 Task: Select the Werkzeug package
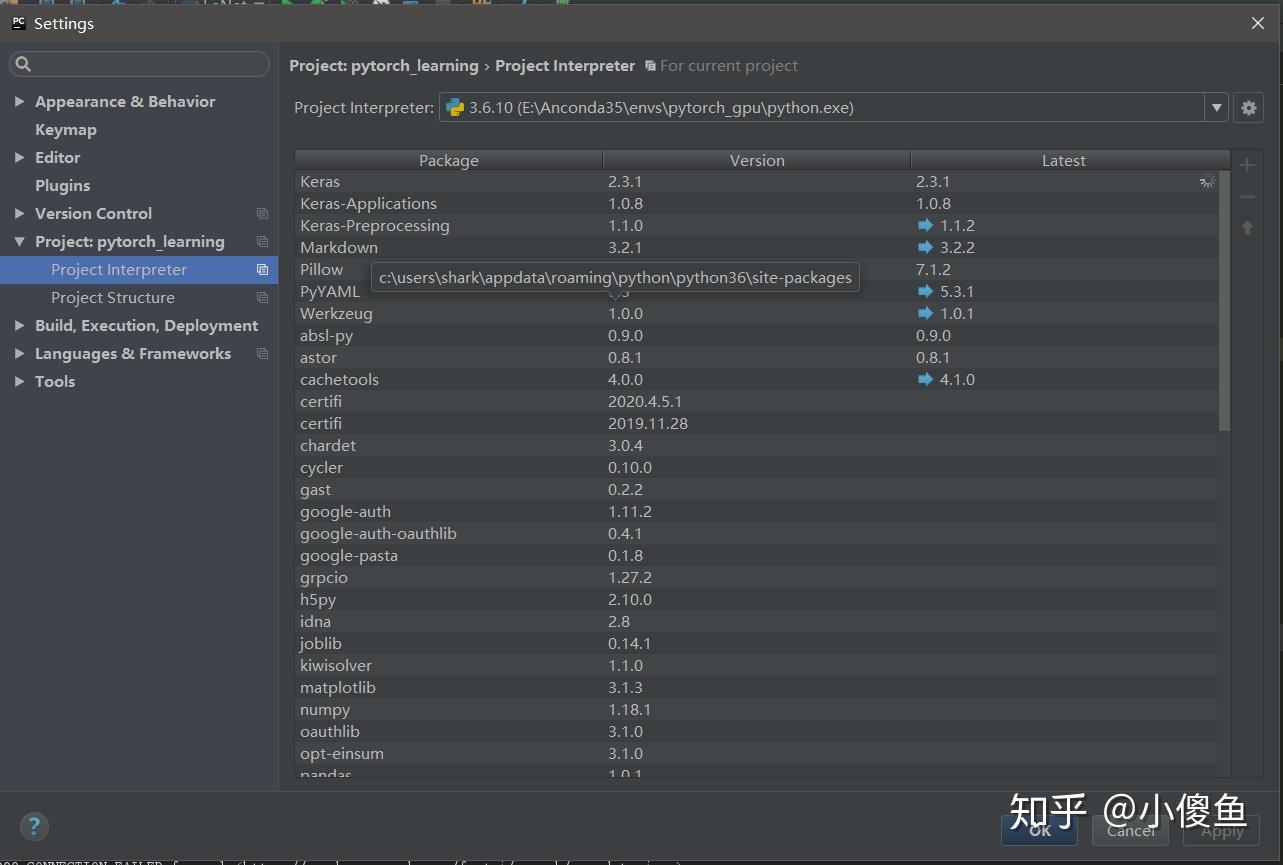[x=757, y=314]
